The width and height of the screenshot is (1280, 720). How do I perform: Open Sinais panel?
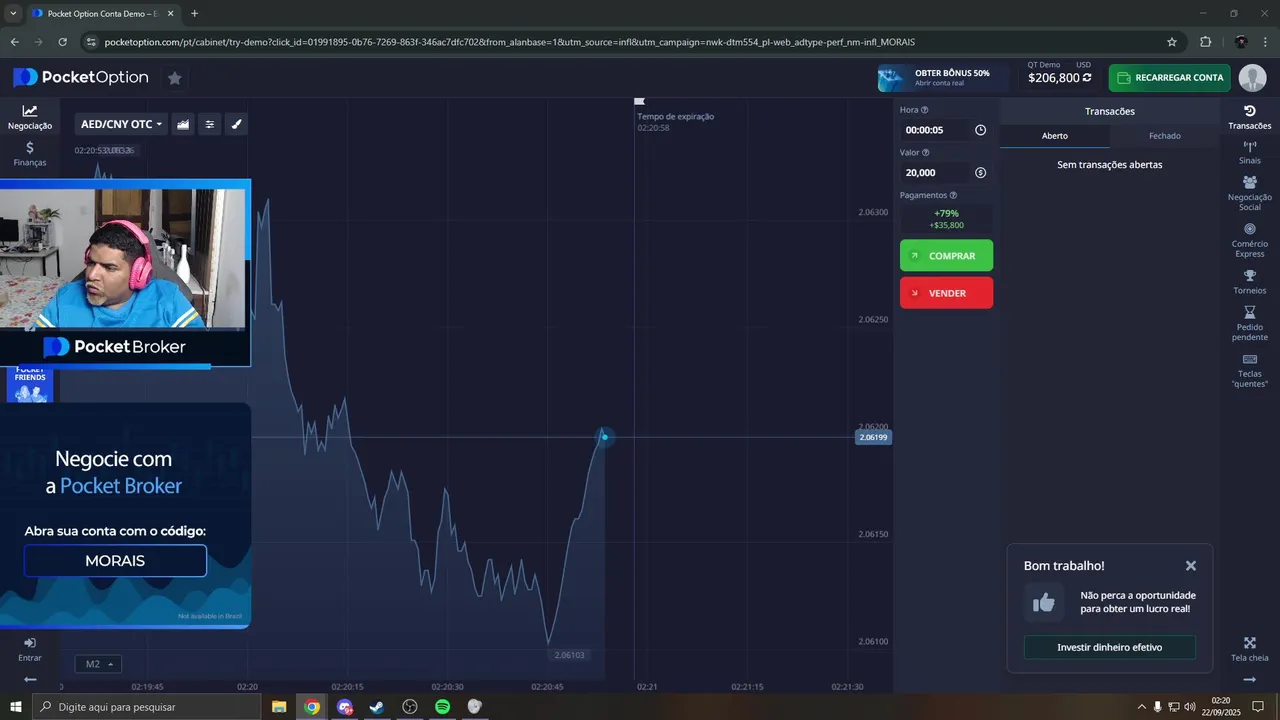(x=1249, y=153)
